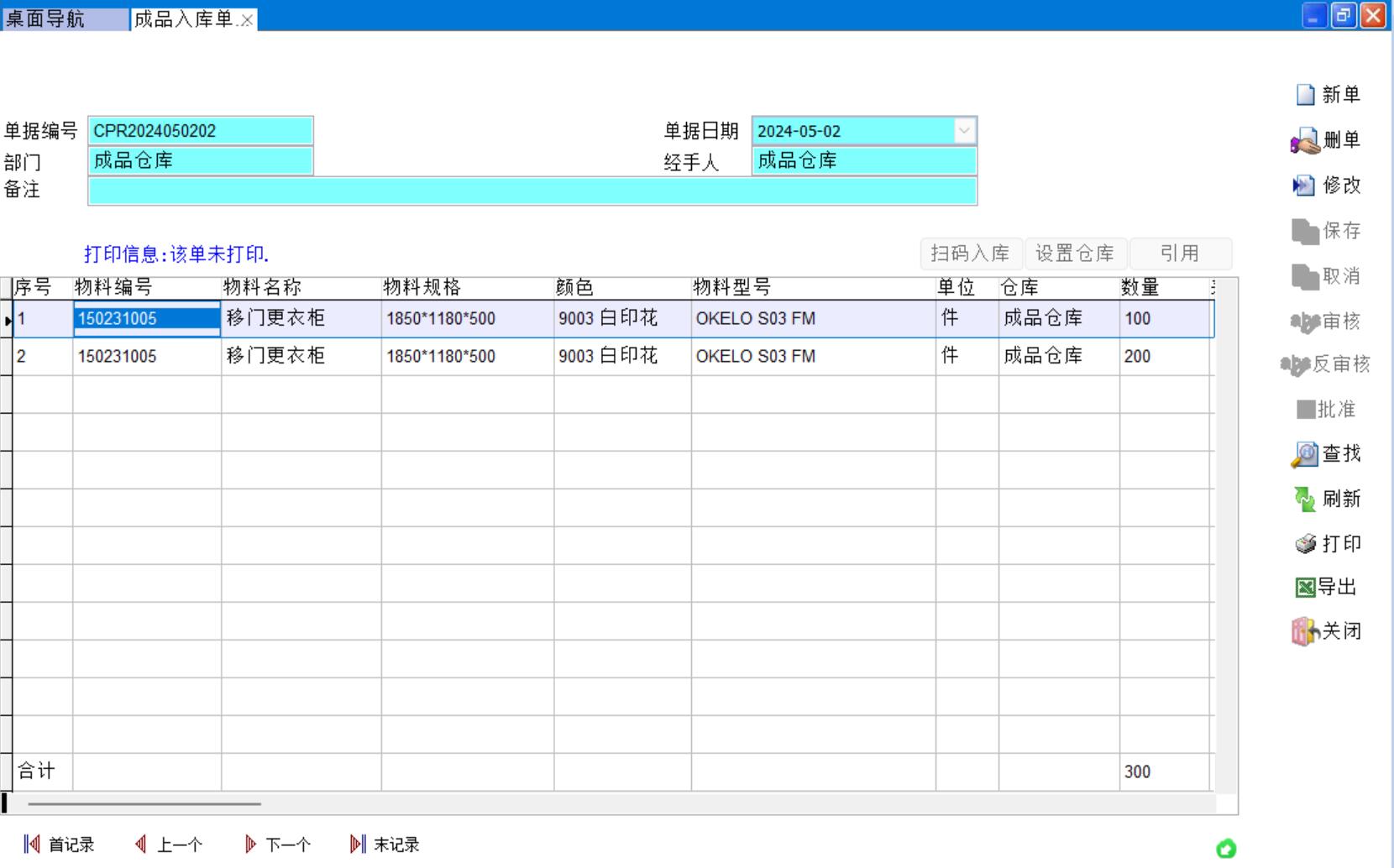Click the Modify (修改) icon
This screenshot has width=1394, height=868.
click(x=1304, y=186)
